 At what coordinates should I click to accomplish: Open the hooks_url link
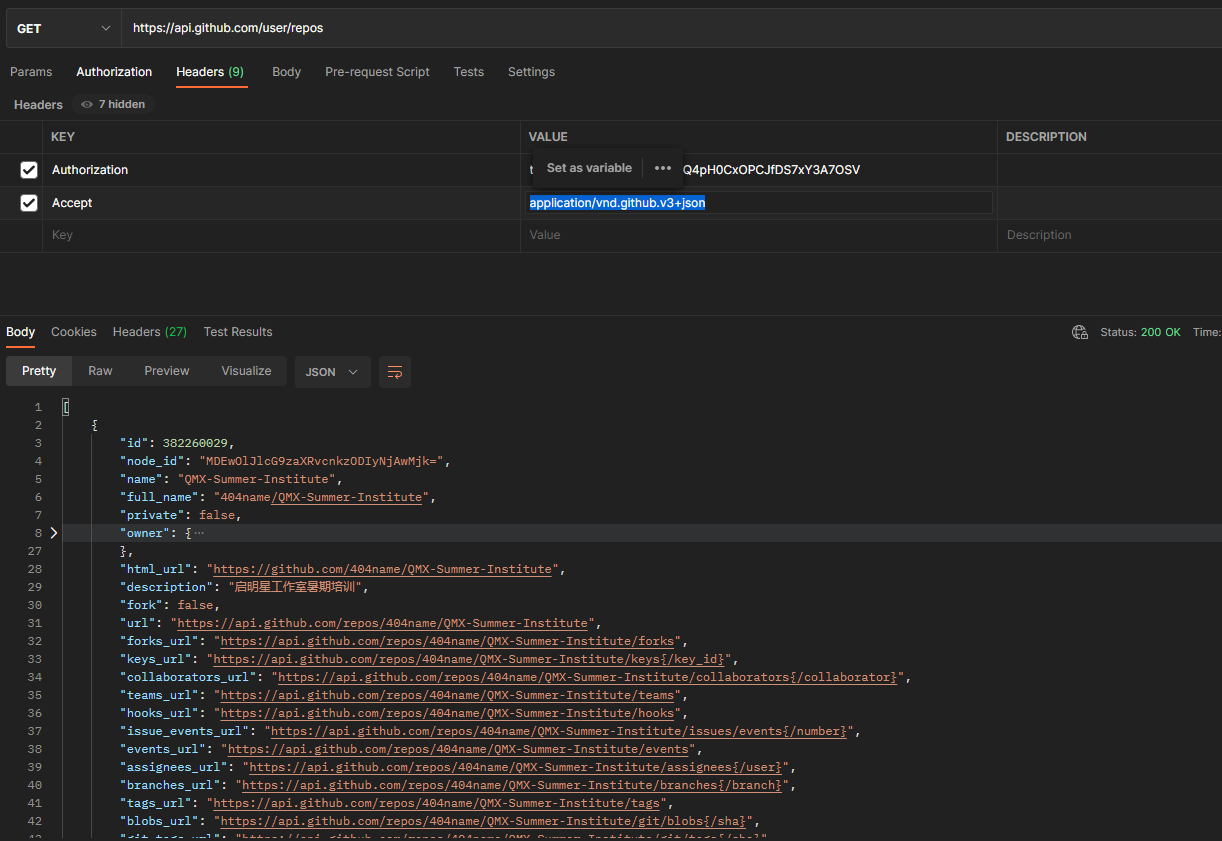[x=447, y=713]
